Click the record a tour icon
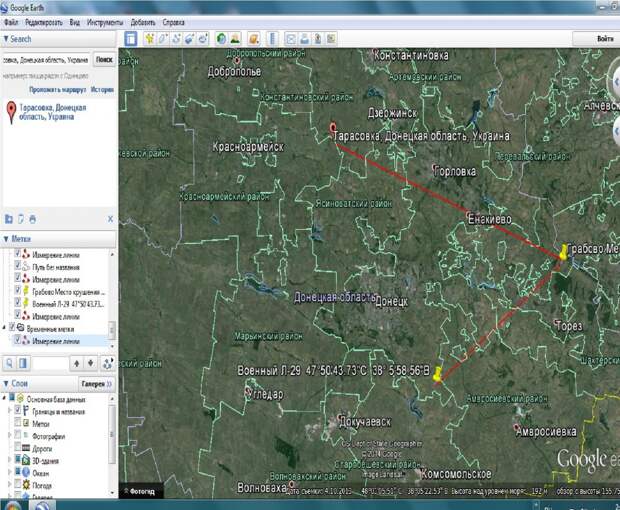The image size is (620, 510). 203,39
